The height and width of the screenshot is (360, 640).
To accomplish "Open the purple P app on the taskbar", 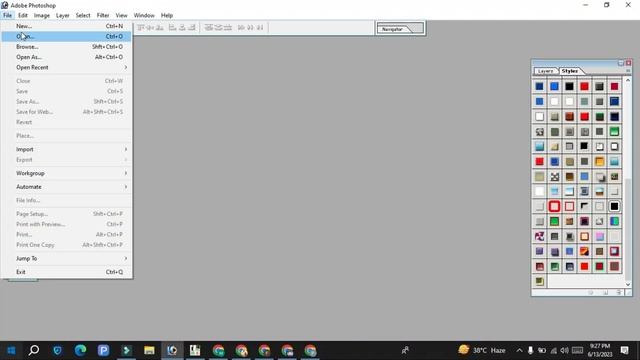I will pos(103,350).
